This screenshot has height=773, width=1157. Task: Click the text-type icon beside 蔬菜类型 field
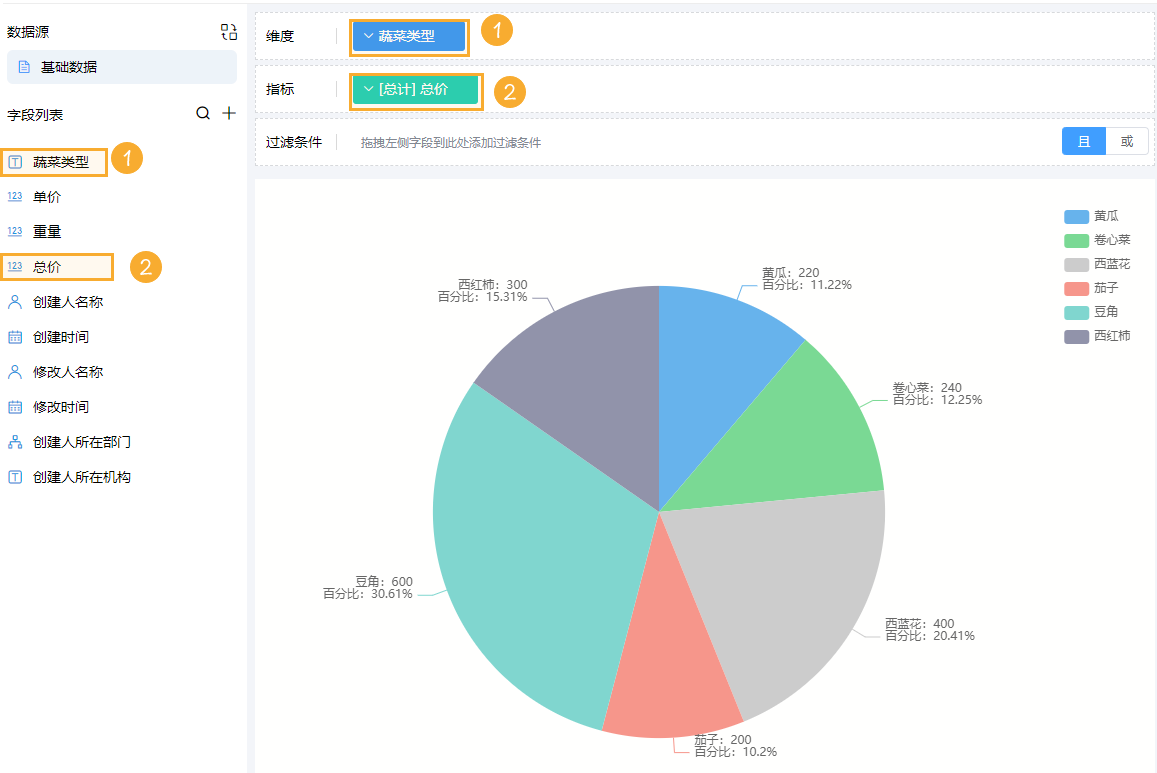(x=15, y=162)
